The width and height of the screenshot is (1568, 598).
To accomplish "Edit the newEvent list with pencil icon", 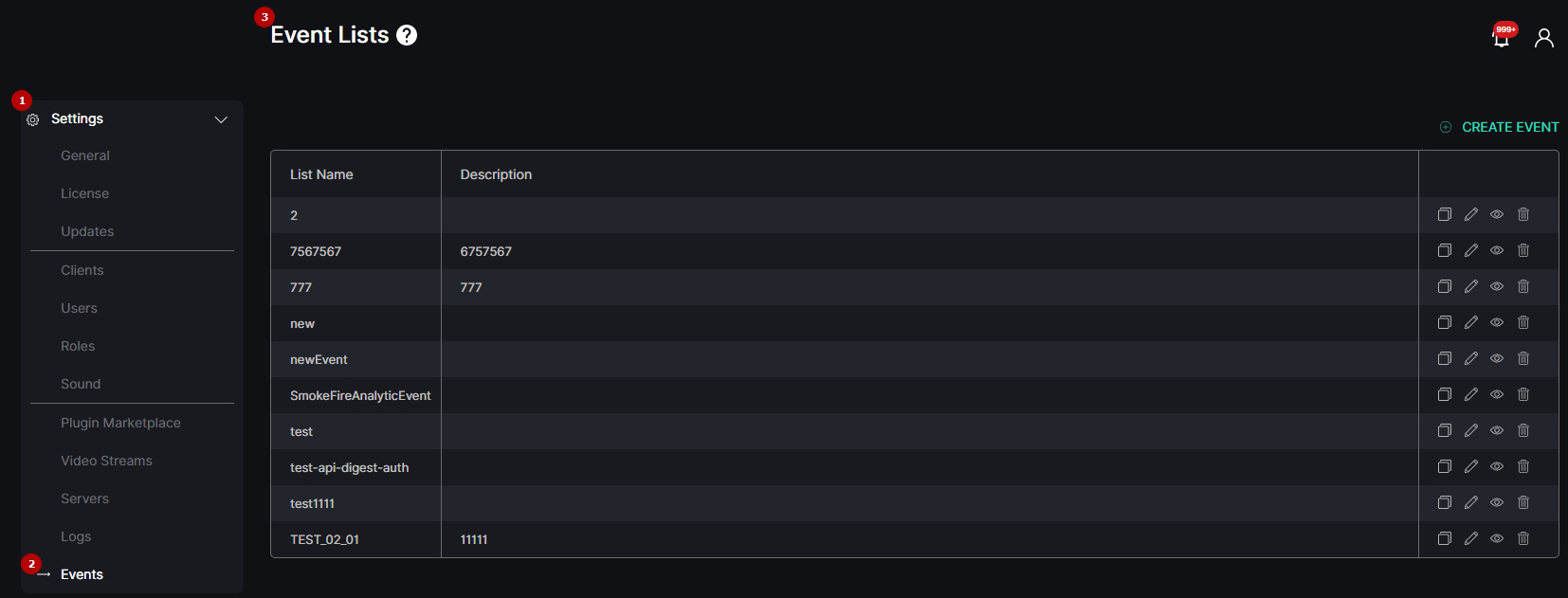I will click(x=1471, y=358).
